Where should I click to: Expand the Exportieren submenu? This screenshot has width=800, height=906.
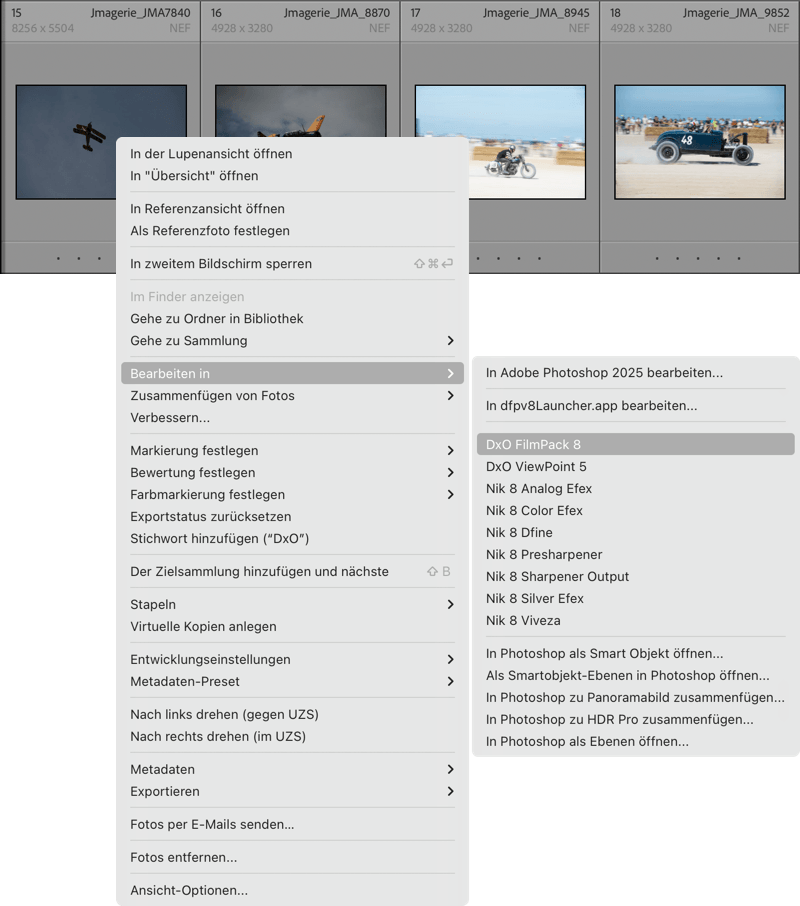click(450, 792)
